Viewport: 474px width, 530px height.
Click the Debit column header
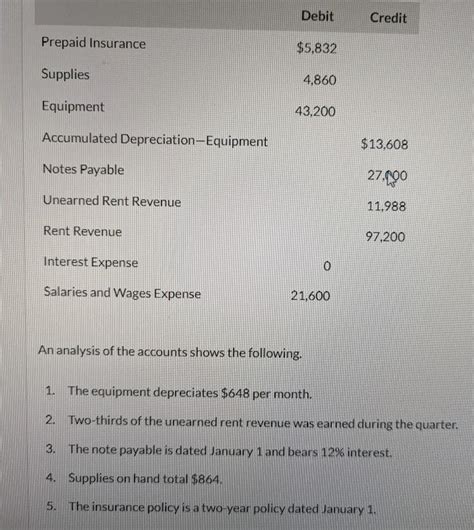[317, 16]
